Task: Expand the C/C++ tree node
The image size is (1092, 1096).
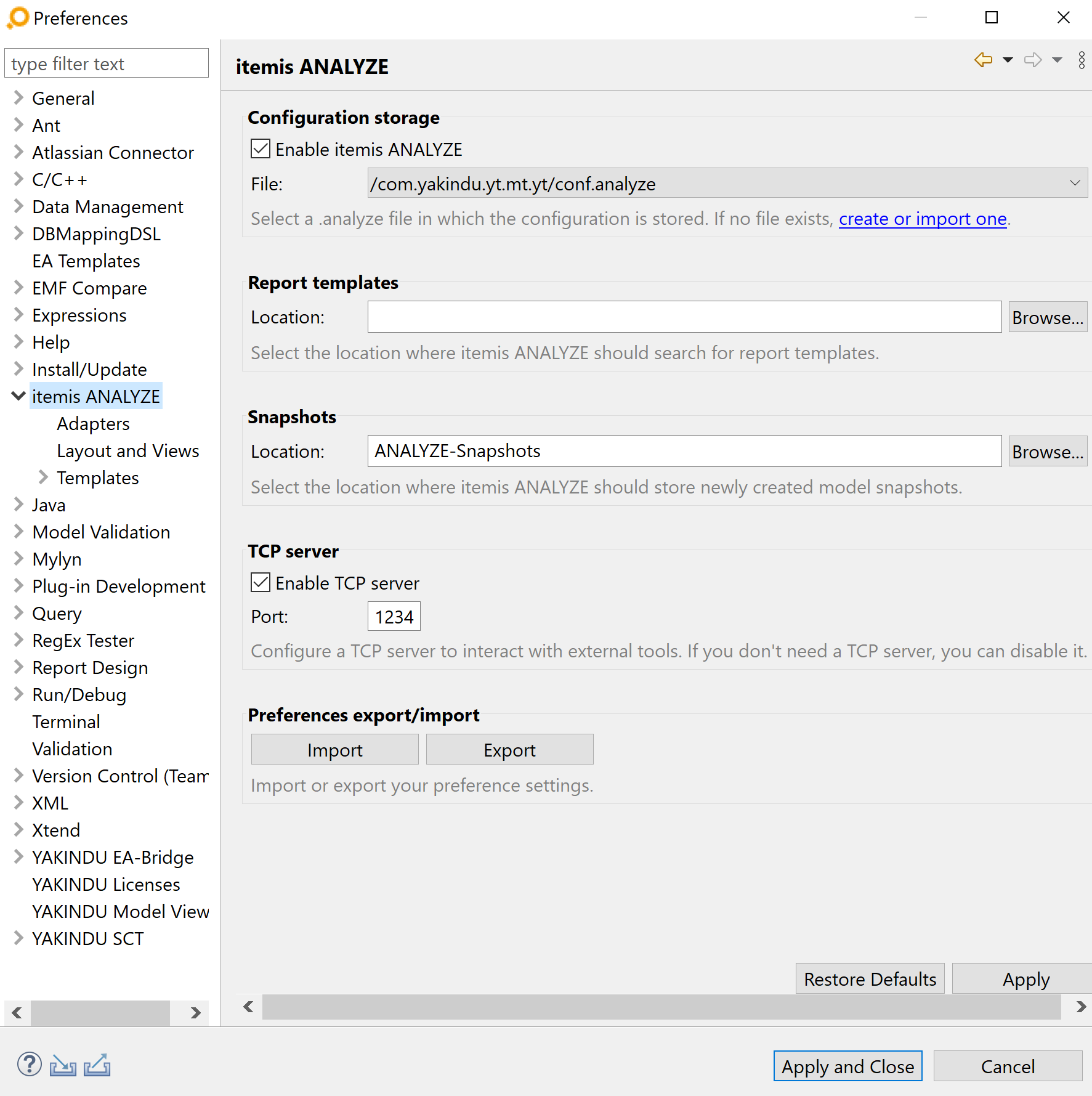Action: point(18,179)
